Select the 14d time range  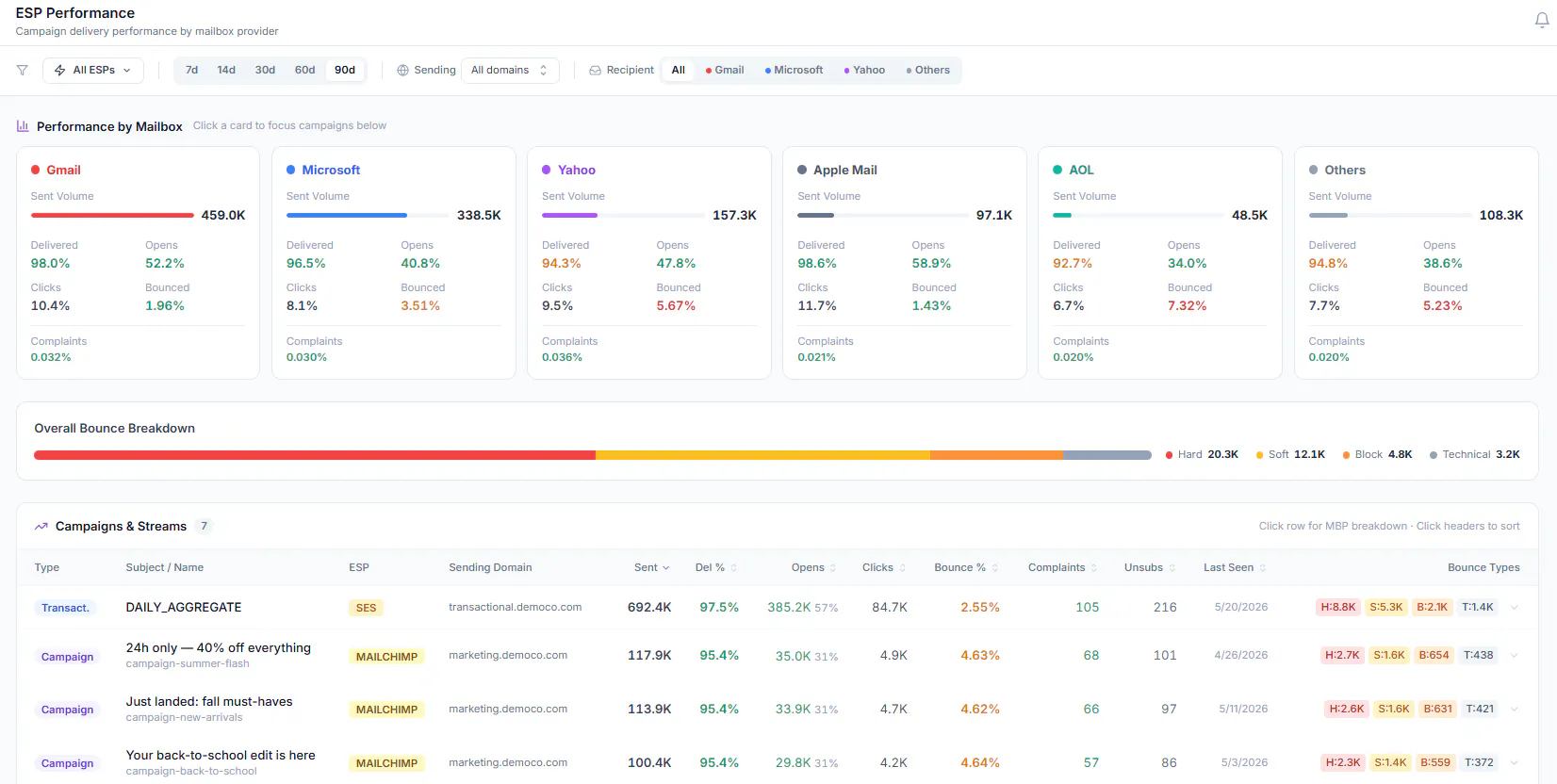pyautogui.click(x=226, y=71)
